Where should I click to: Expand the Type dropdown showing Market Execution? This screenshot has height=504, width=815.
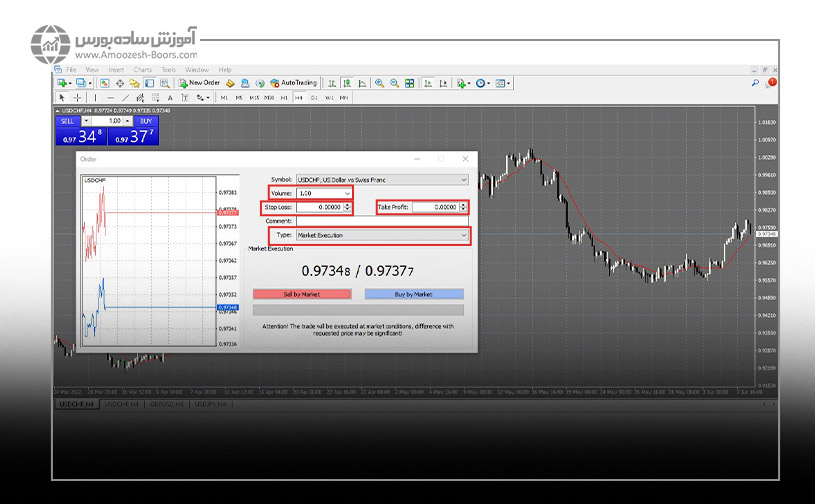463,235
